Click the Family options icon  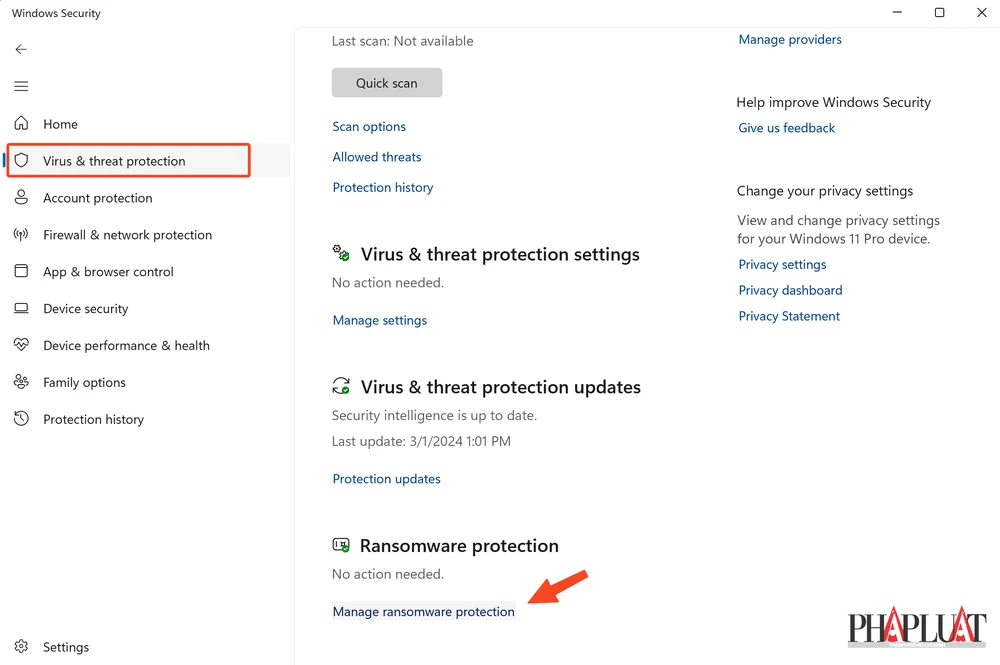point(21,383)
